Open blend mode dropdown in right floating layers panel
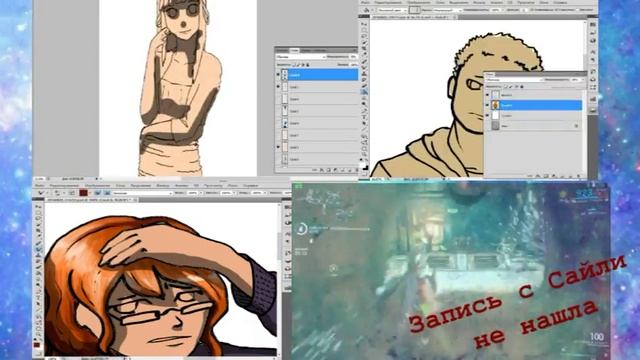The image size is (640, 360). (514, 80)
